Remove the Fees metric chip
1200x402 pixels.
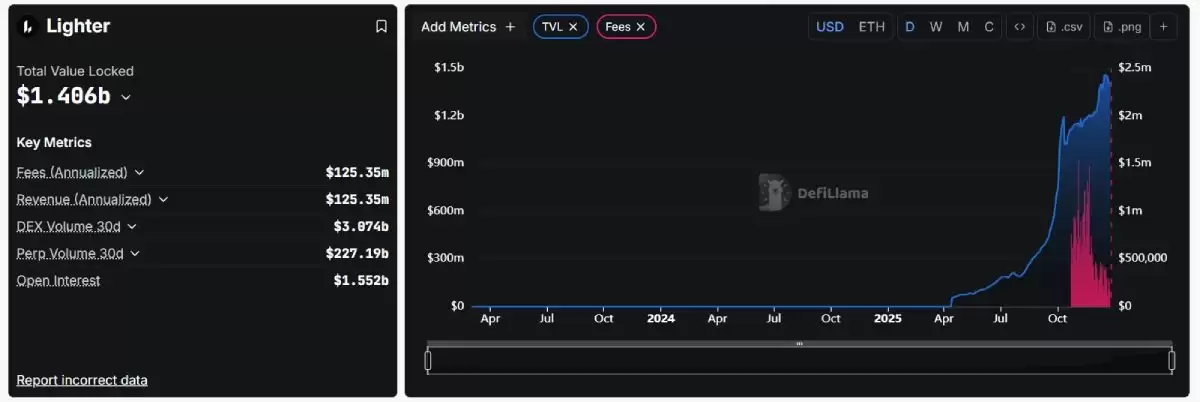pos(640,27)
